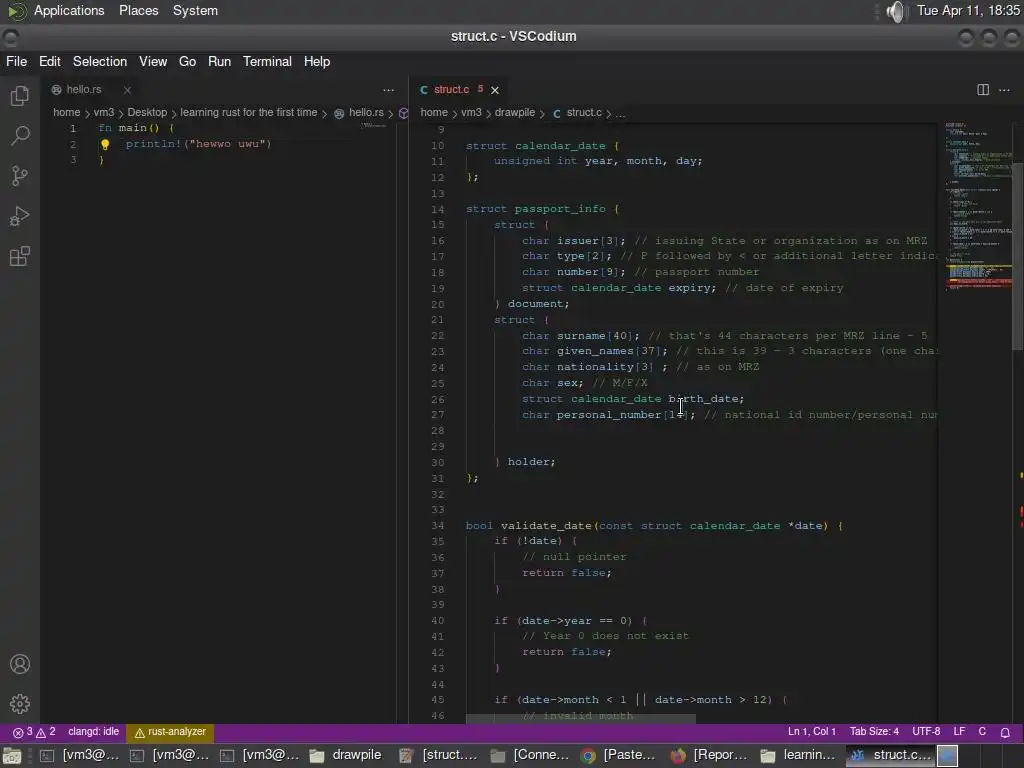Expand 'drawpile' breadcrumb in struct.c path
Image resolution: width=1024 pixels, height=768 pixels.
coord(515,112)
